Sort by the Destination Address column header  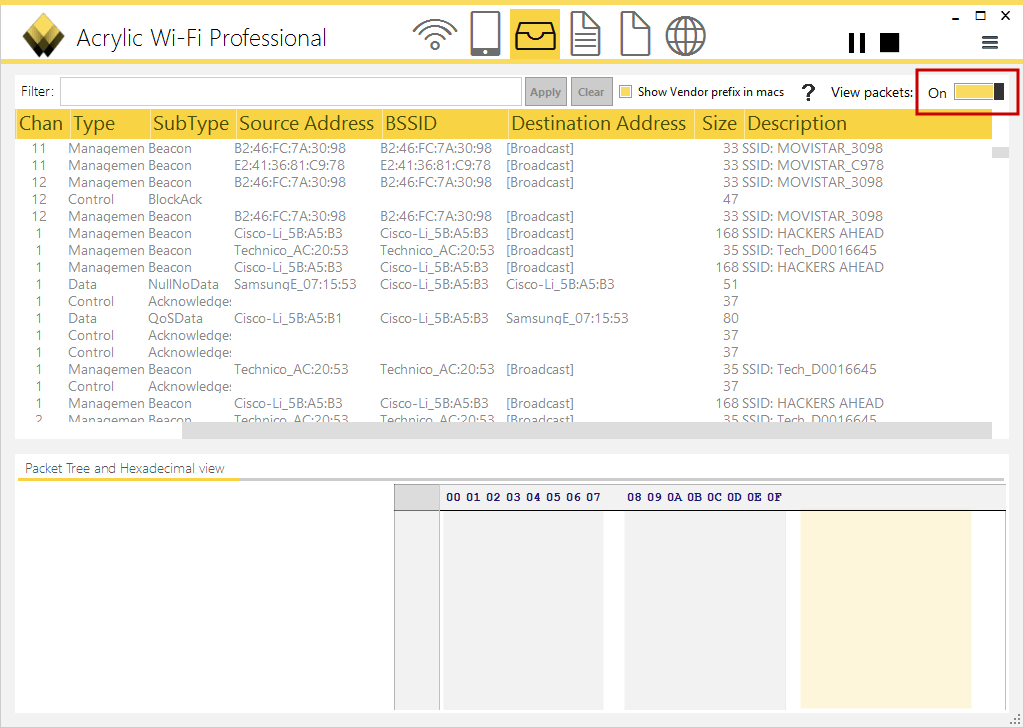[x=600, y=123]
